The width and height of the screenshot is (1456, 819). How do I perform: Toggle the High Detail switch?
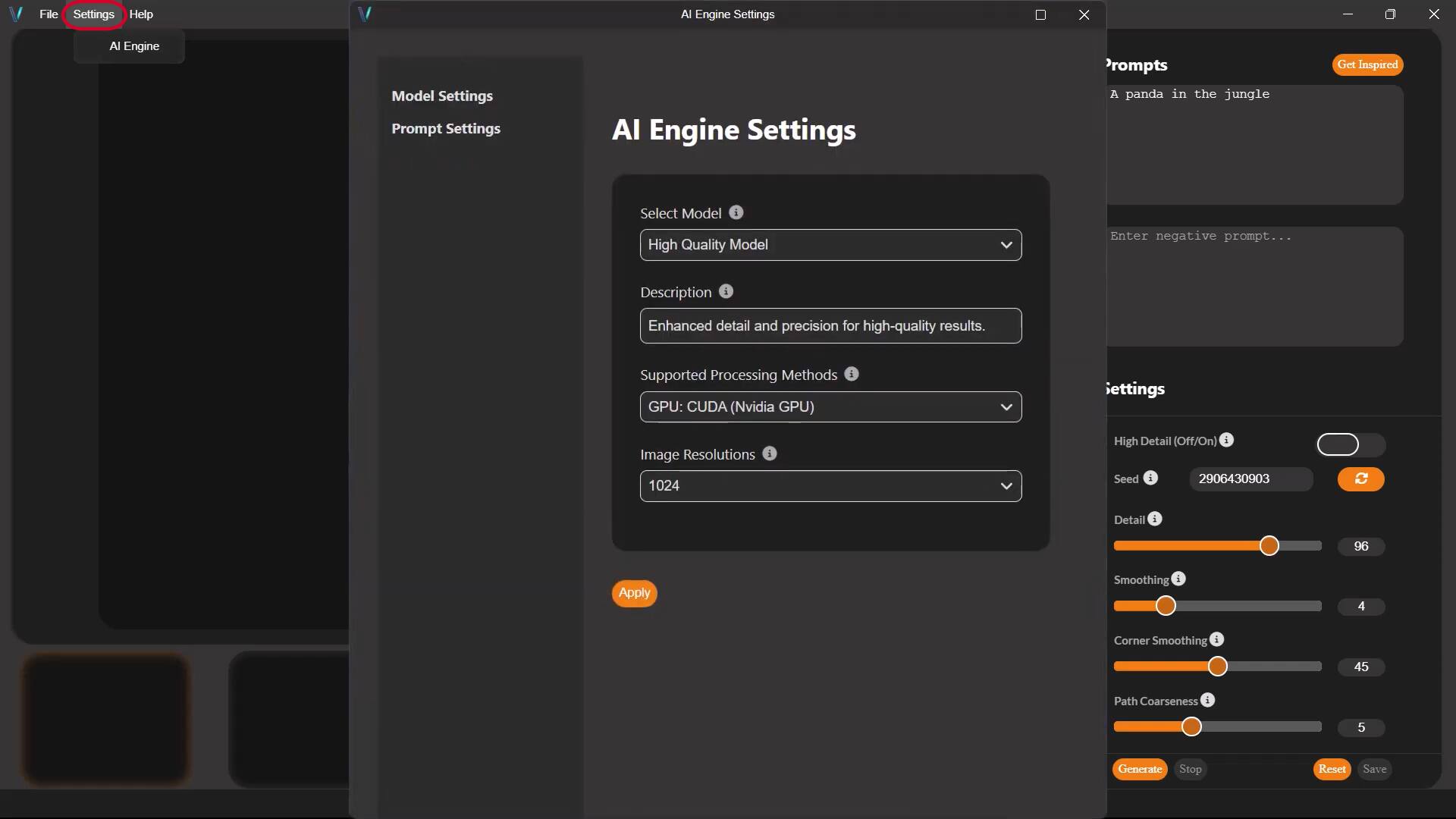tap(1351, 444)
